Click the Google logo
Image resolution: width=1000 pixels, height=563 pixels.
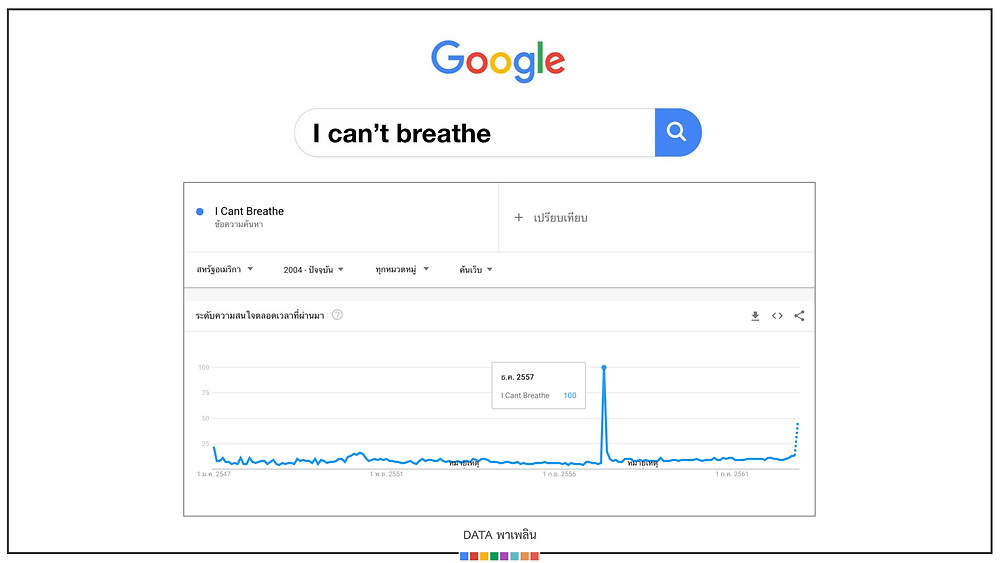(498, 61)
